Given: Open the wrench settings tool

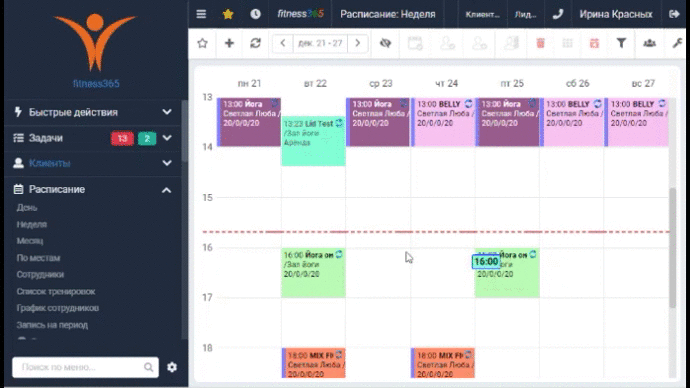Looking at the screenshot, I should click(677, 43).
